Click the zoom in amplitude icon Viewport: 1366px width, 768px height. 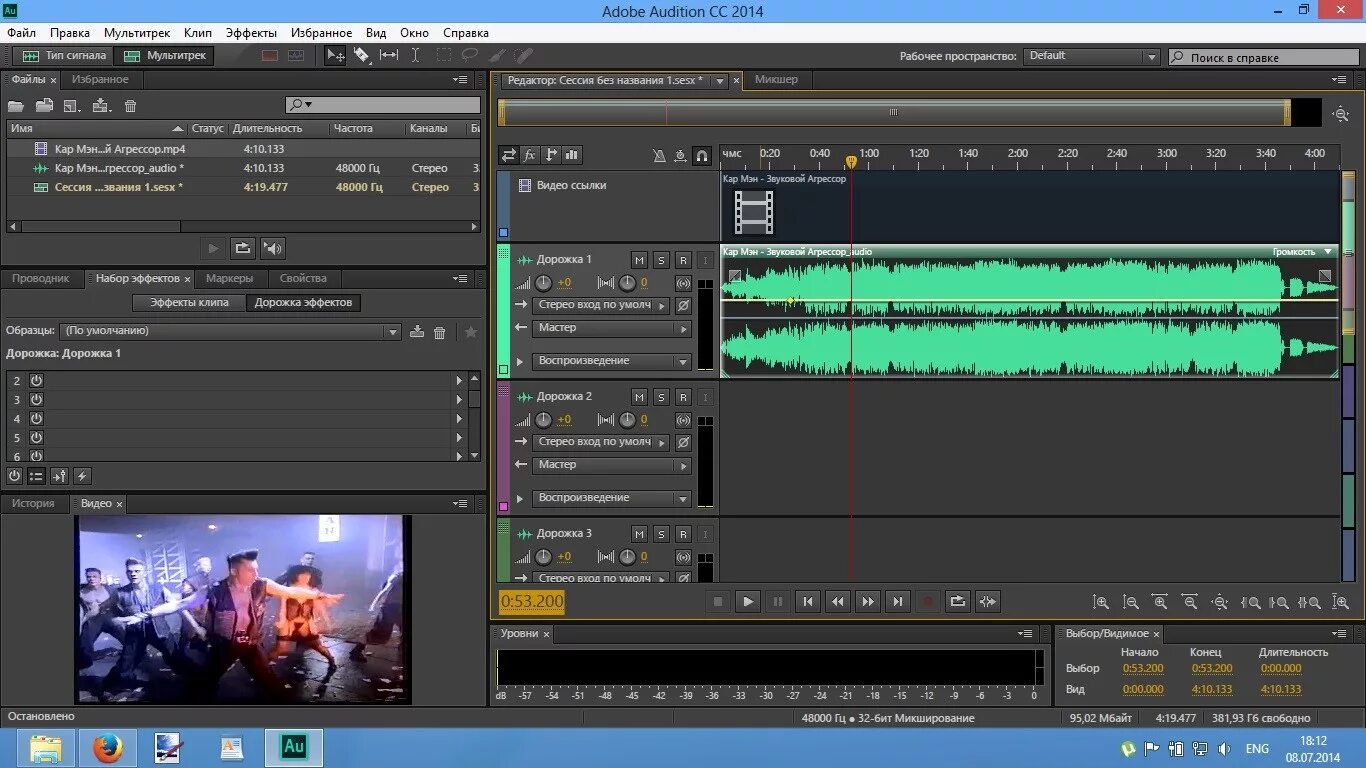pyautogui.click(x=1101, y=602)
